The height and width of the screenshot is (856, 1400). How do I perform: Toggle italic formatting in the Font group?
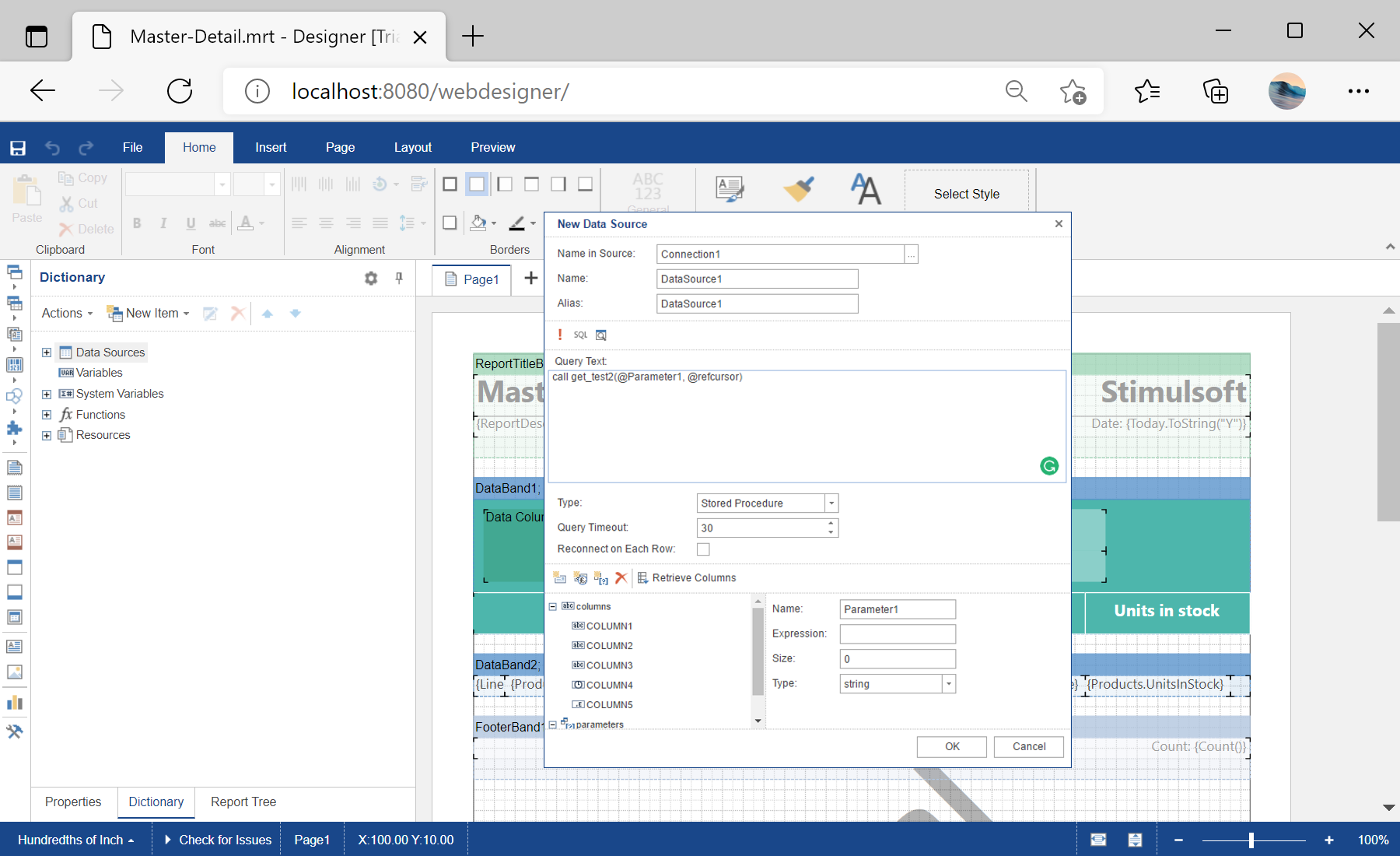click(x=163, y=223)
